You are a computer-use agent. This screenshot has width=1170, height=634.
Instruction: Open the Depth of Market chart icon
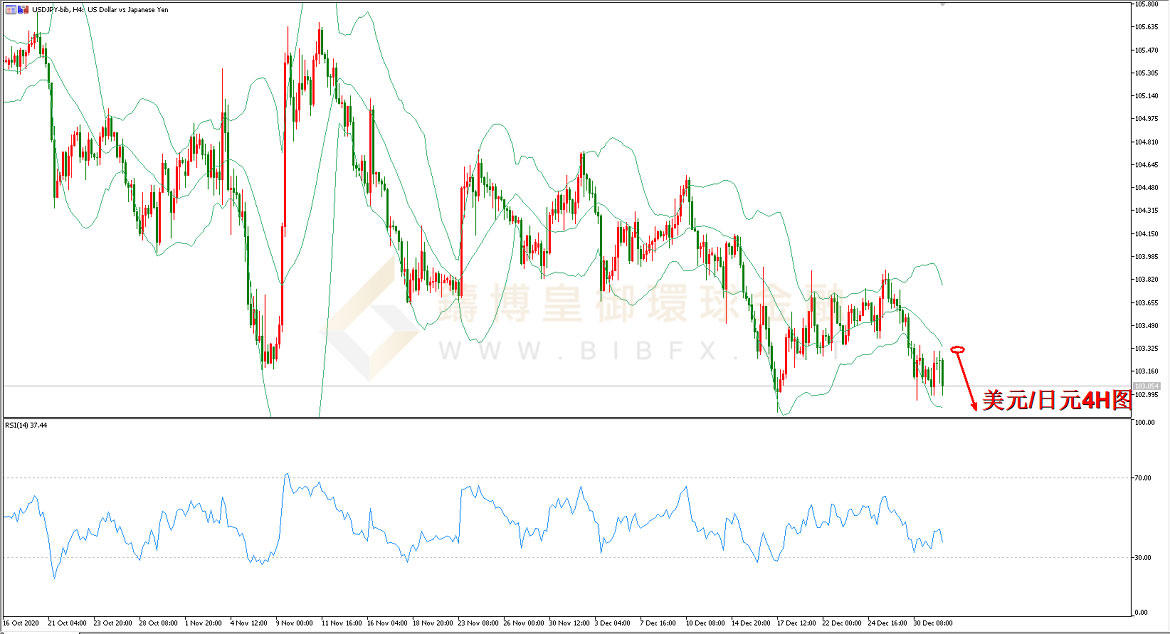(24, 10)
